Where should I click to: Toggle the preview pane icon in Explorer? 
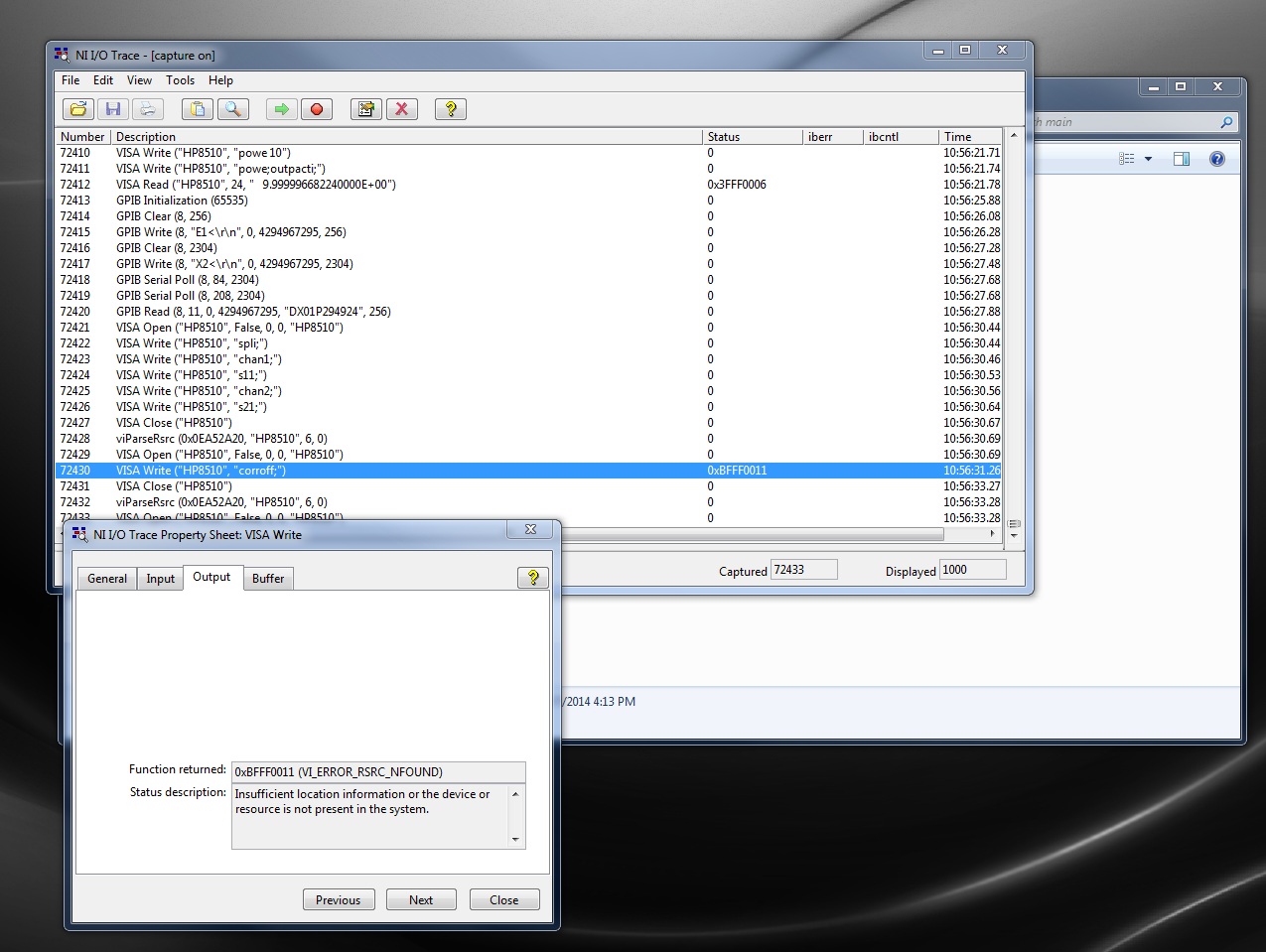pos(1182,159)
